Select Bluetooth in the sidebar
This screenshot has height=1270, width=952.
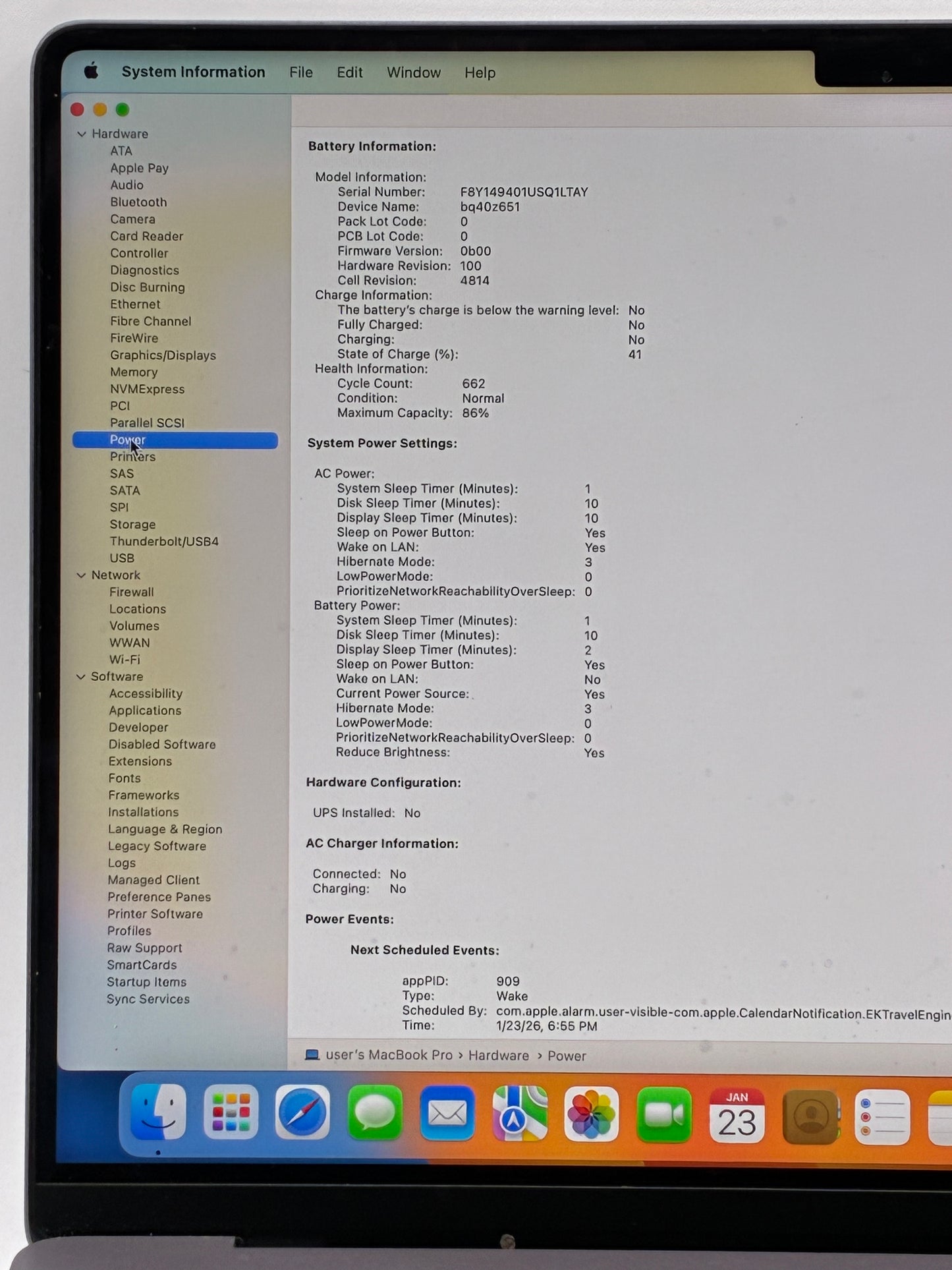click(x=138, y=202)
